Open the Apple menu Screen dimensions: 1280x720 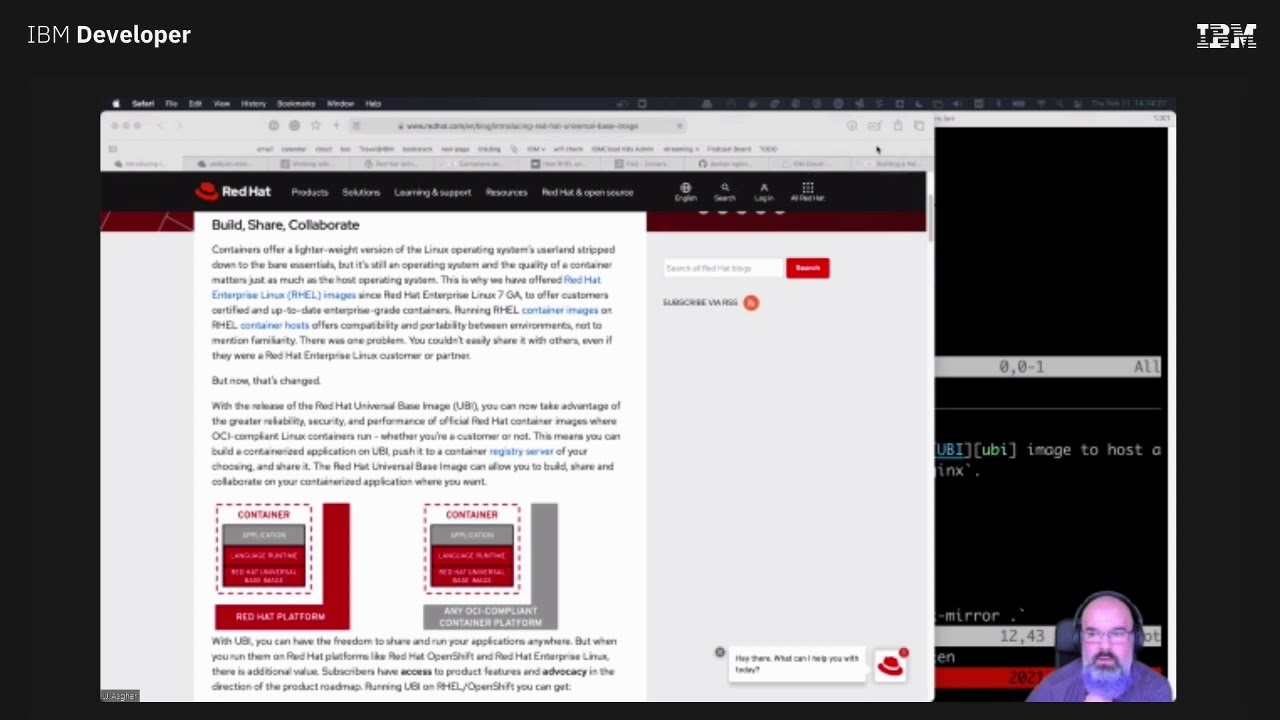[115, 104]
